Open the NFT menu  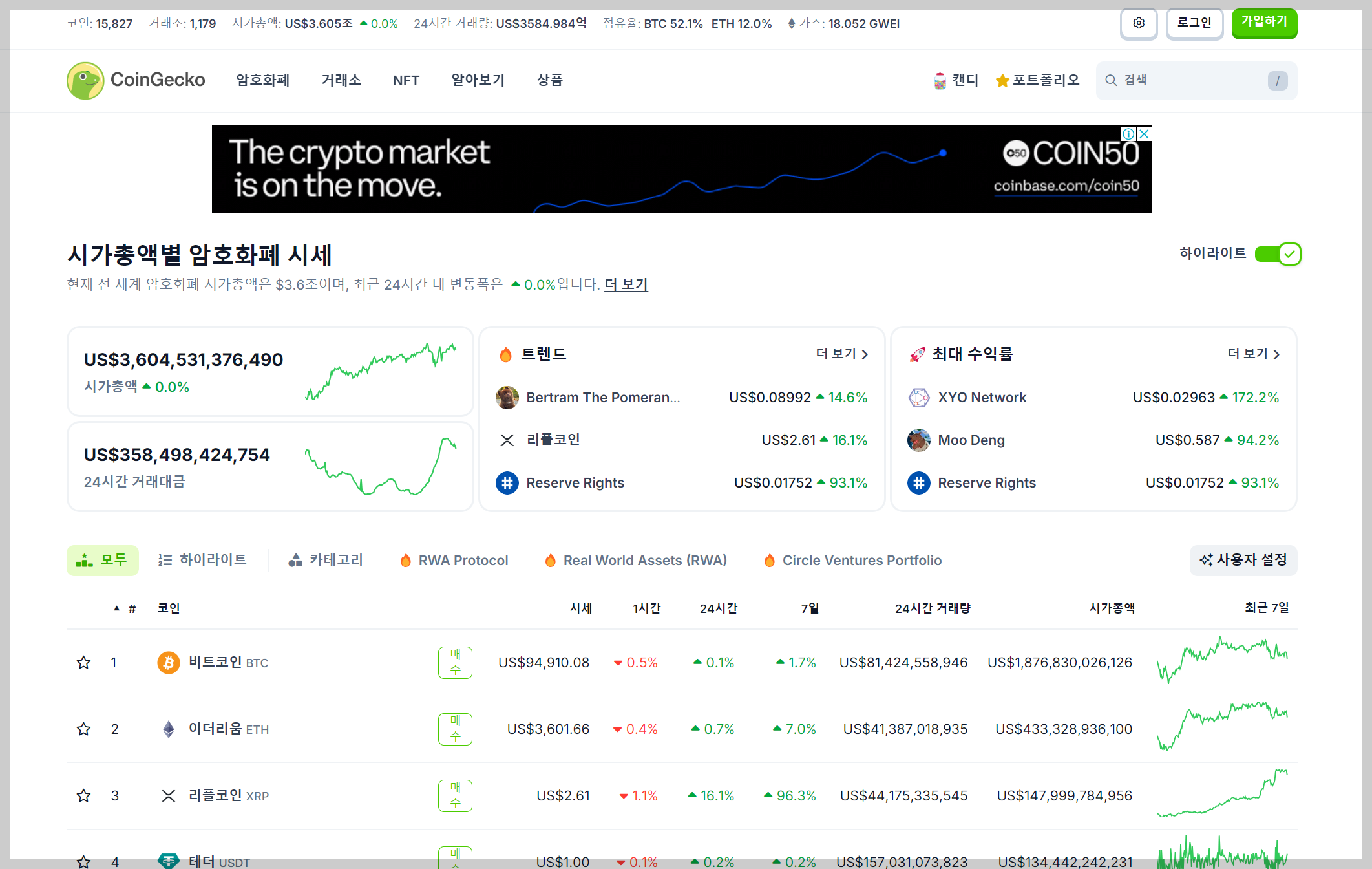pos(406,81)
